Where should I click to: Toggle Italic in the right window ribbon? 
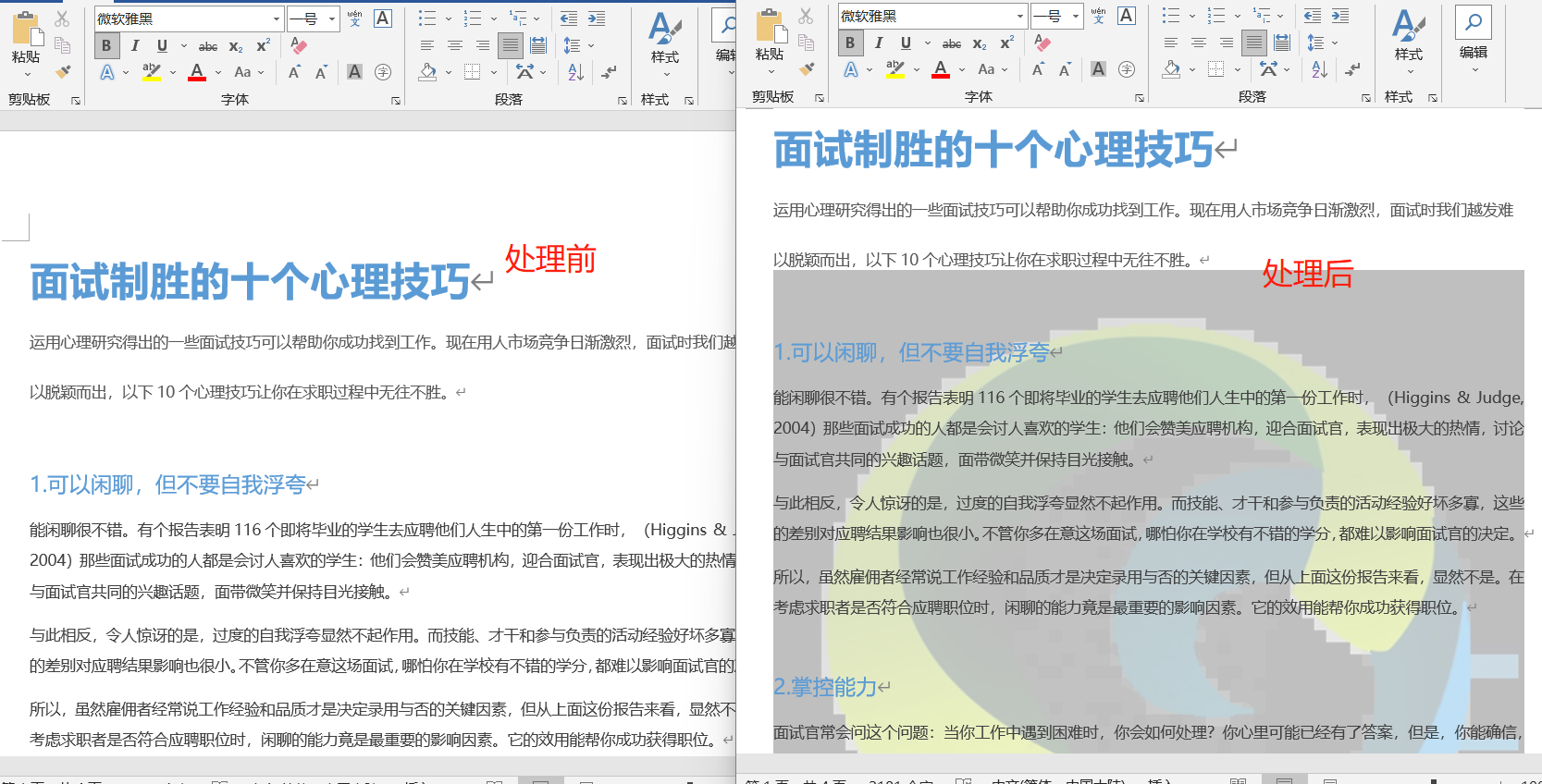(x=878, y=43)
